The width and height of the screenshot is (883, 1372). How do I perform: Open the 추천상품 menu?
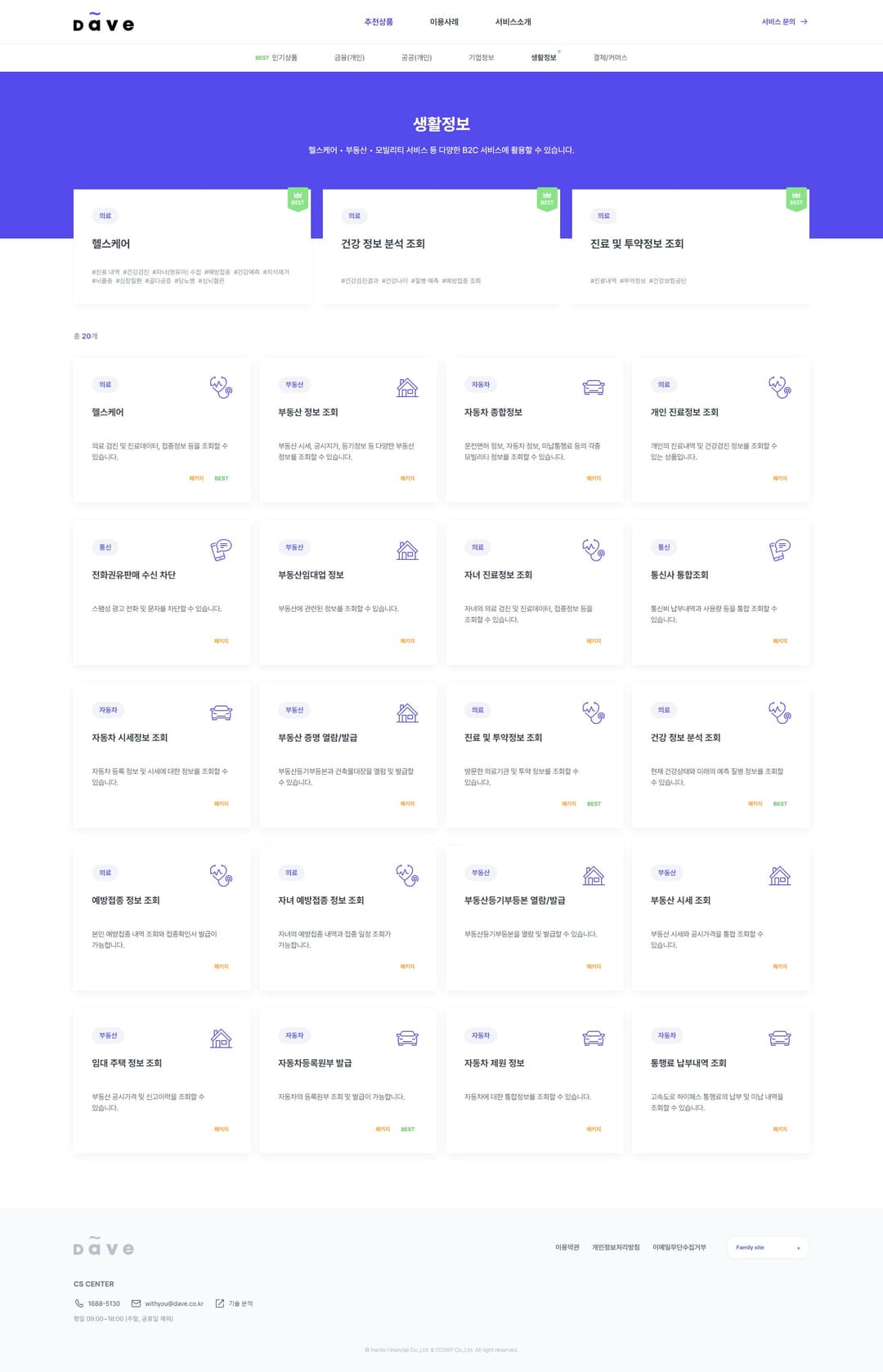pos(379,22)
